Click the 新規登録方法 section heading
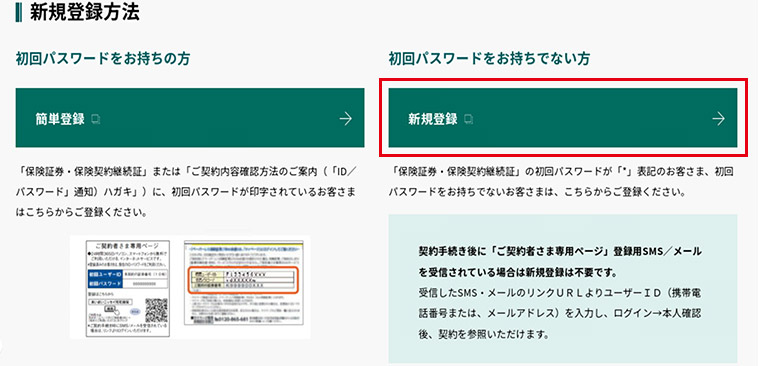The width and height of the screenshot is (760, 366). click(85, 13)
